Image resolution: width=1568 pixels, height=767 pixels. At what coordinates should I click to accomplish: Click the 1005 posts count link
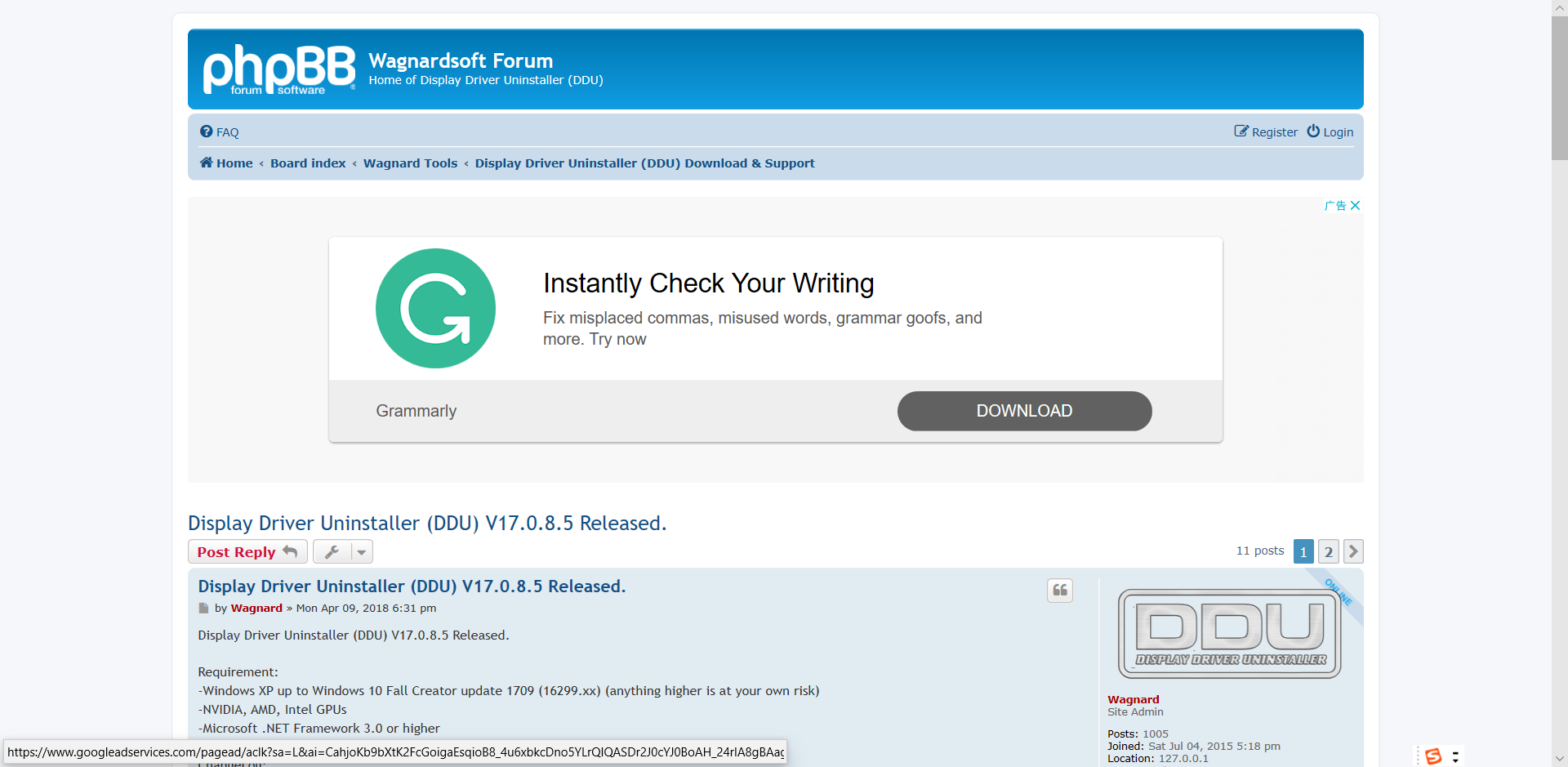(x=1156, y=734)
